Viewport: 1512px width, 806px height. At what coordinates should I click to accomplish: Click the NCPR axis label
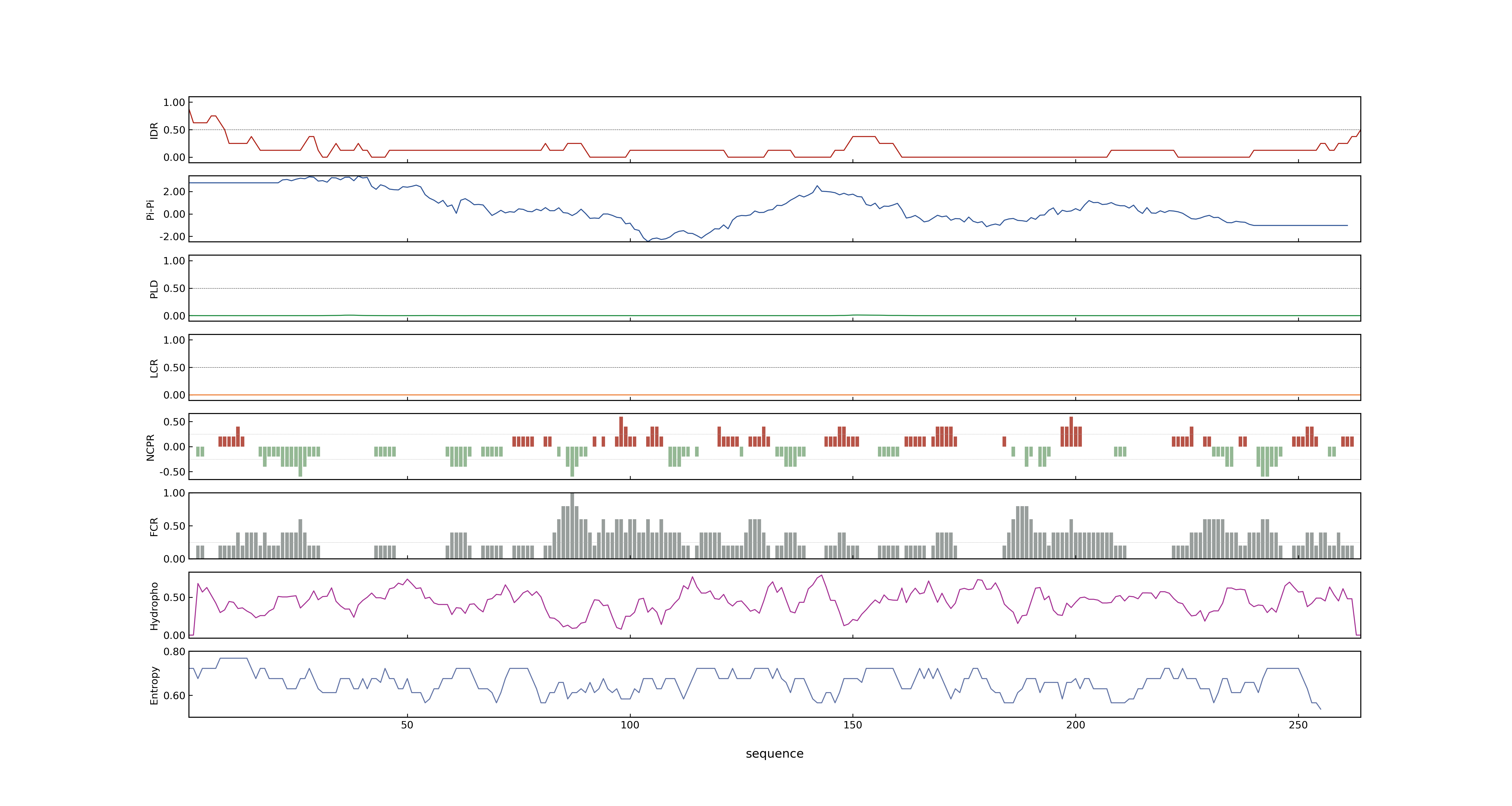(150, 448)
